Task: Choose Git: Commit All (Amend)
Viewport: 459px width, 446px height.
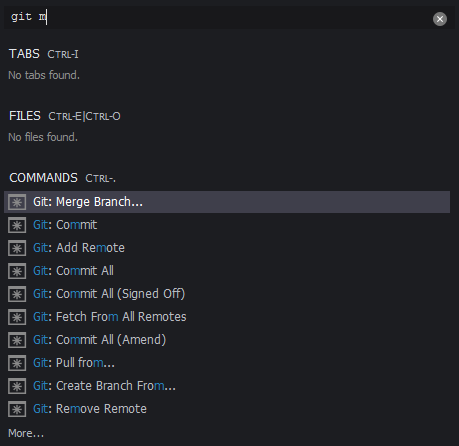Action: point(227,340)
